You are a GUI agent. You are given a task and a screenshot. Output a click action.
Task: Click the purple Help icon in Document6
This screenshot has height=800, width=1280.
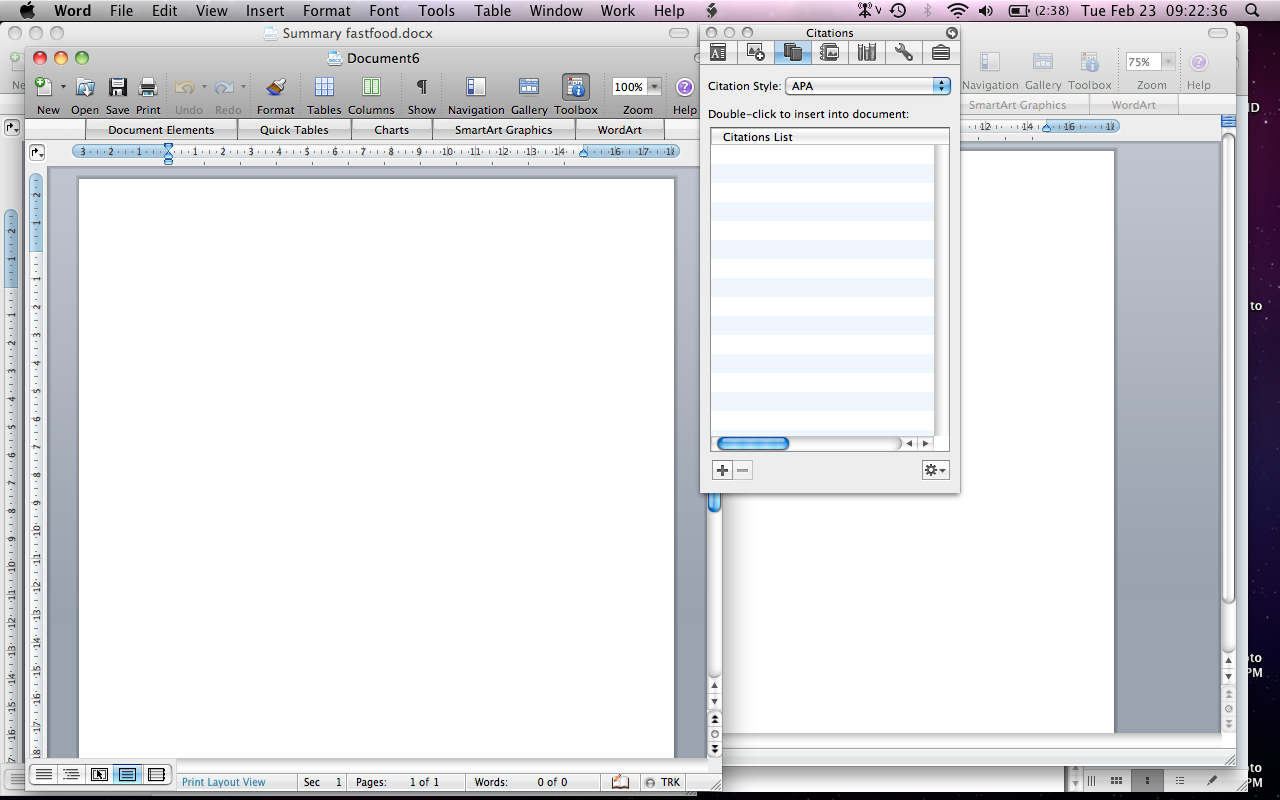point(685,87)
